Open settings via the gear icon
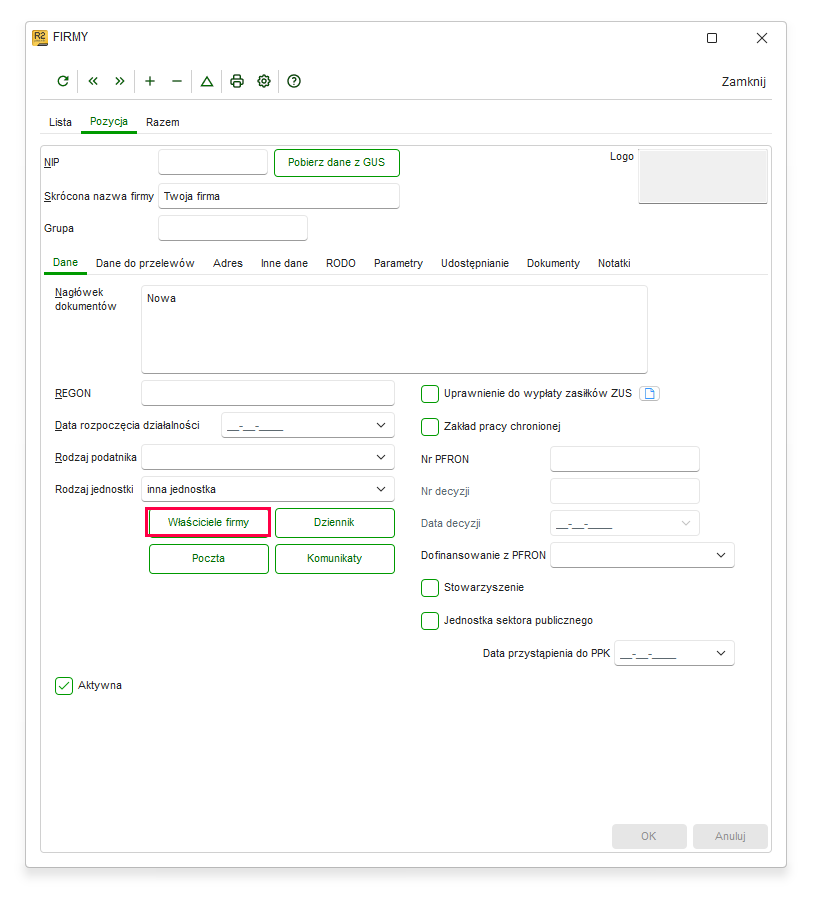The image size is (822, 909). coord(264,81)
